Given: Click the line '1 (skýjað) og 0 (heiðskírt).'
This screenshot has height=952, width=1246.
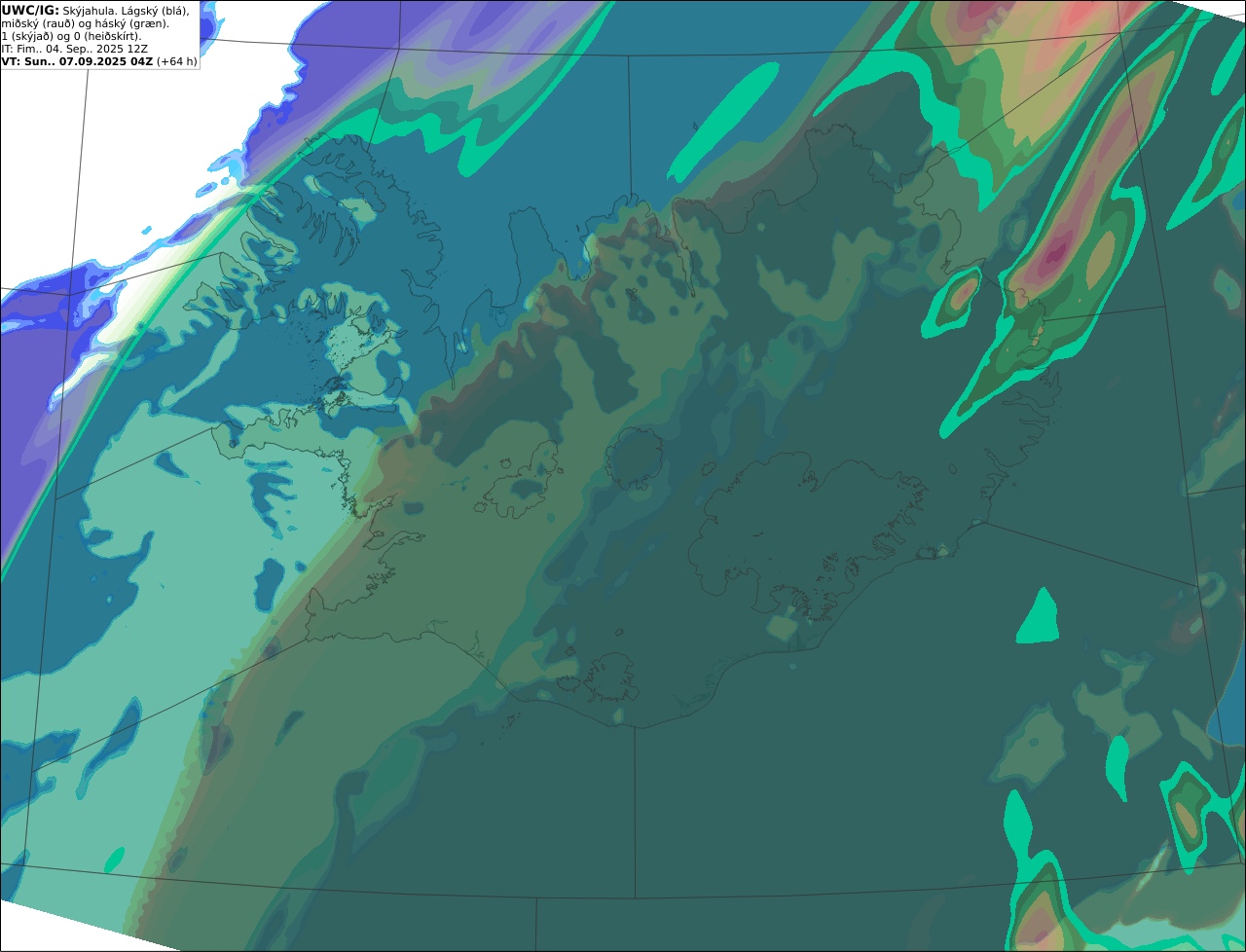Looking at the screenshot, I should coord(71,36).
